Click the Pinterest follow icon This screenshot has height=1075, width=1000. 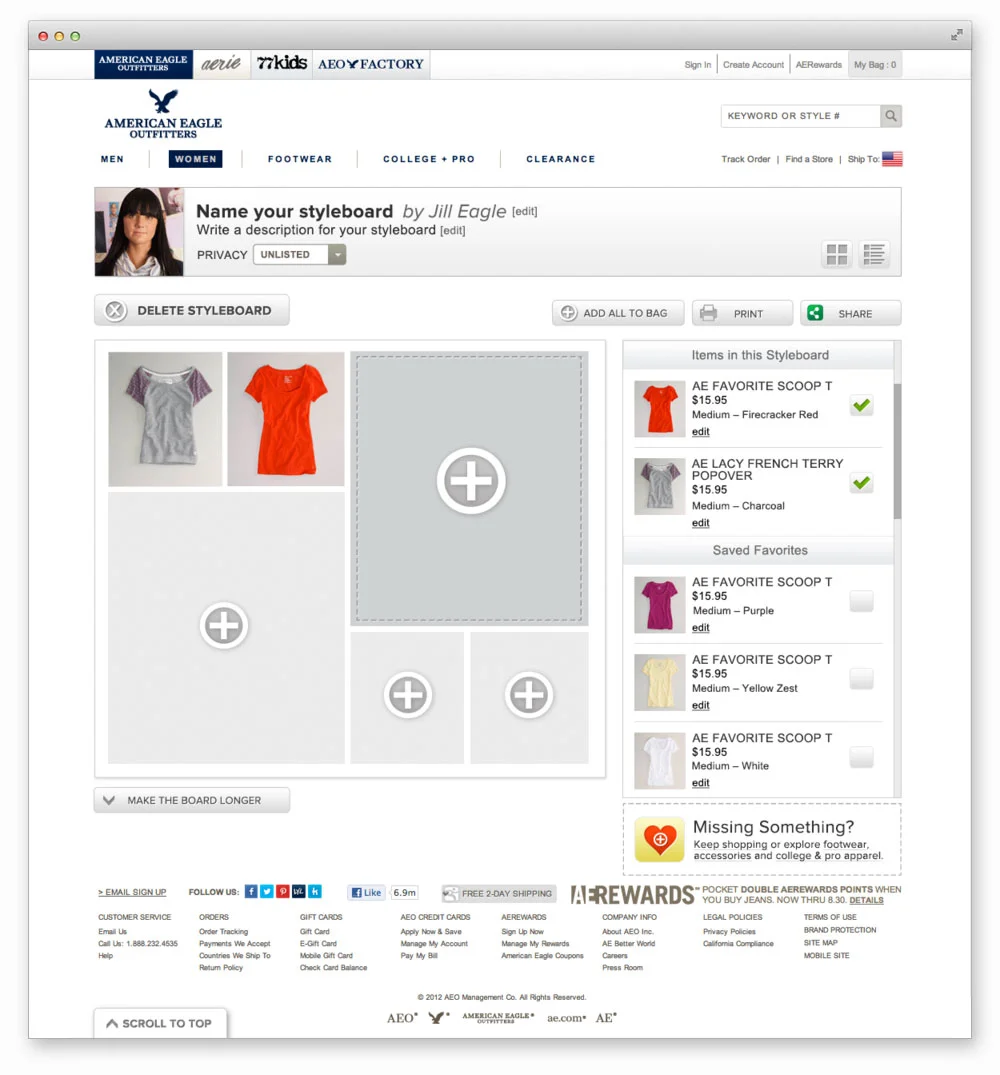[282, 891]
